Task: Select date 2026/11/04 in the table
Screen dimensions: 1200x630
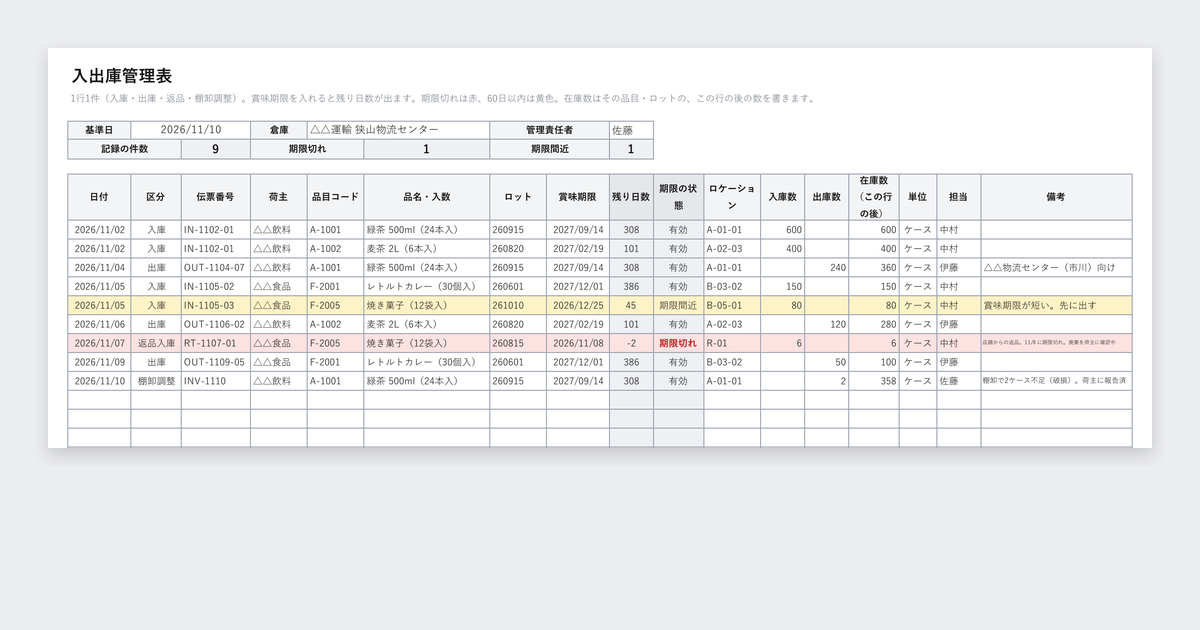Action: pyautogui.click(x=99, y=268)
